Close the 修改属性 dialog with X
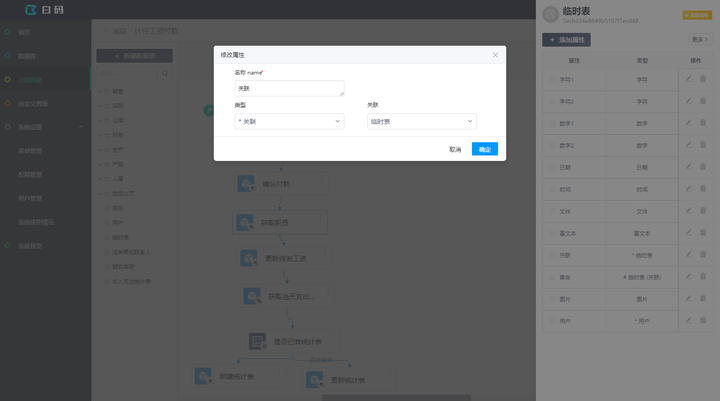 click(x=495, y=55)
